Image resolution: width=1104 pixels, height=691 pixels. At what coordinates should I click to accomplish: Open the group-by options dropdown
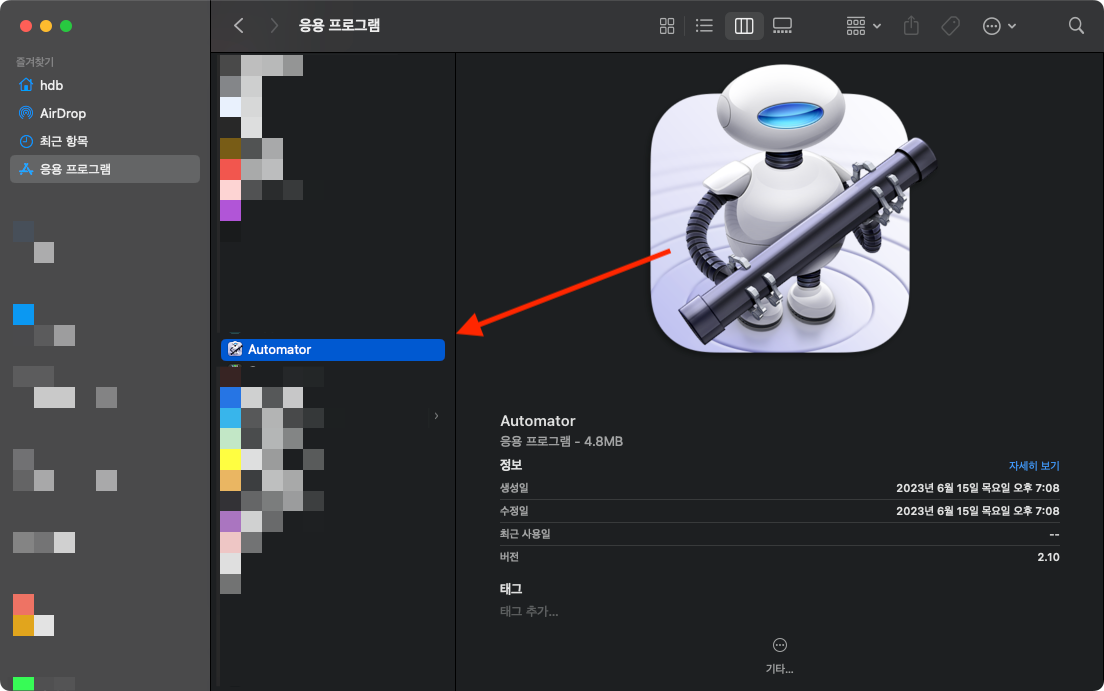[863, 26]
